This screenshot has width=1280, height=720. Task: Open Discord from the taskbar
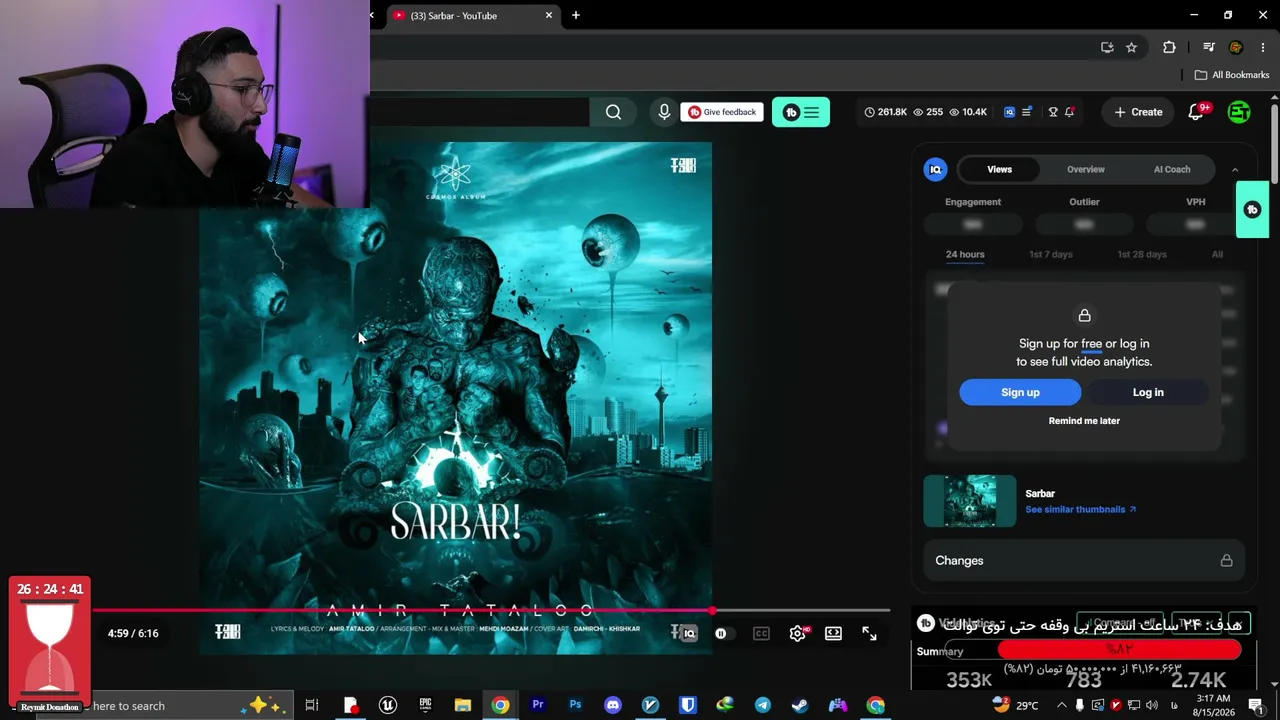[x=613, y=705]
